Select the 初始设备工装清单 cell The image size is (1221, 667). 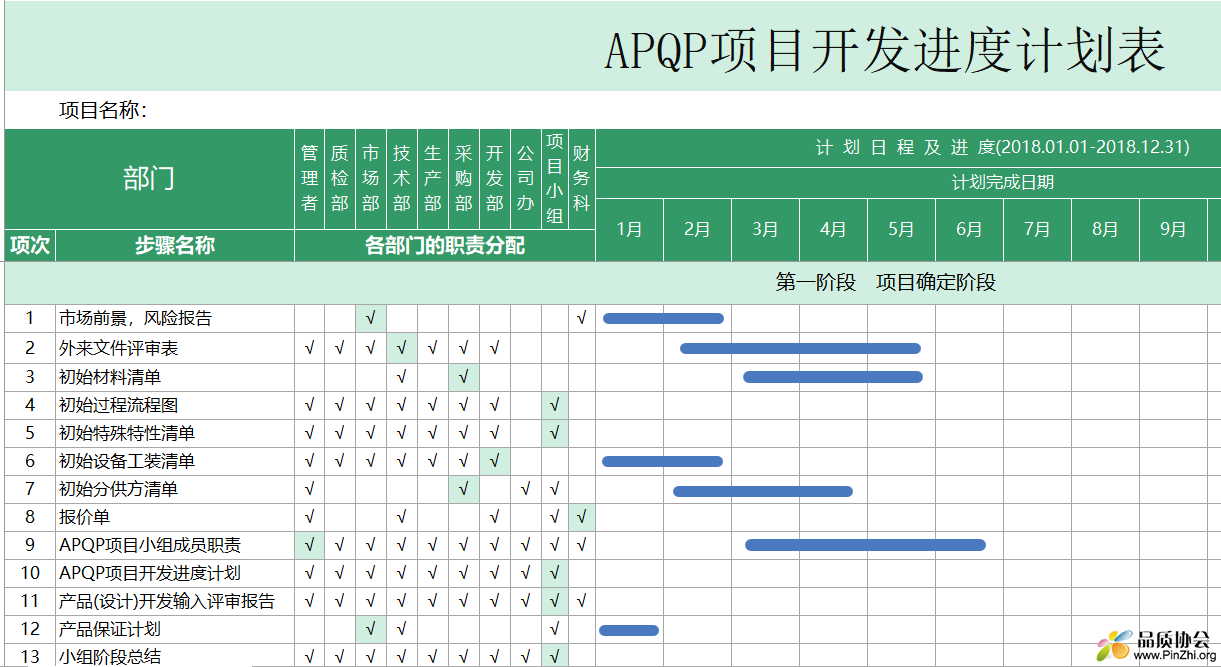pyautogui.click(x=175, y=461)
